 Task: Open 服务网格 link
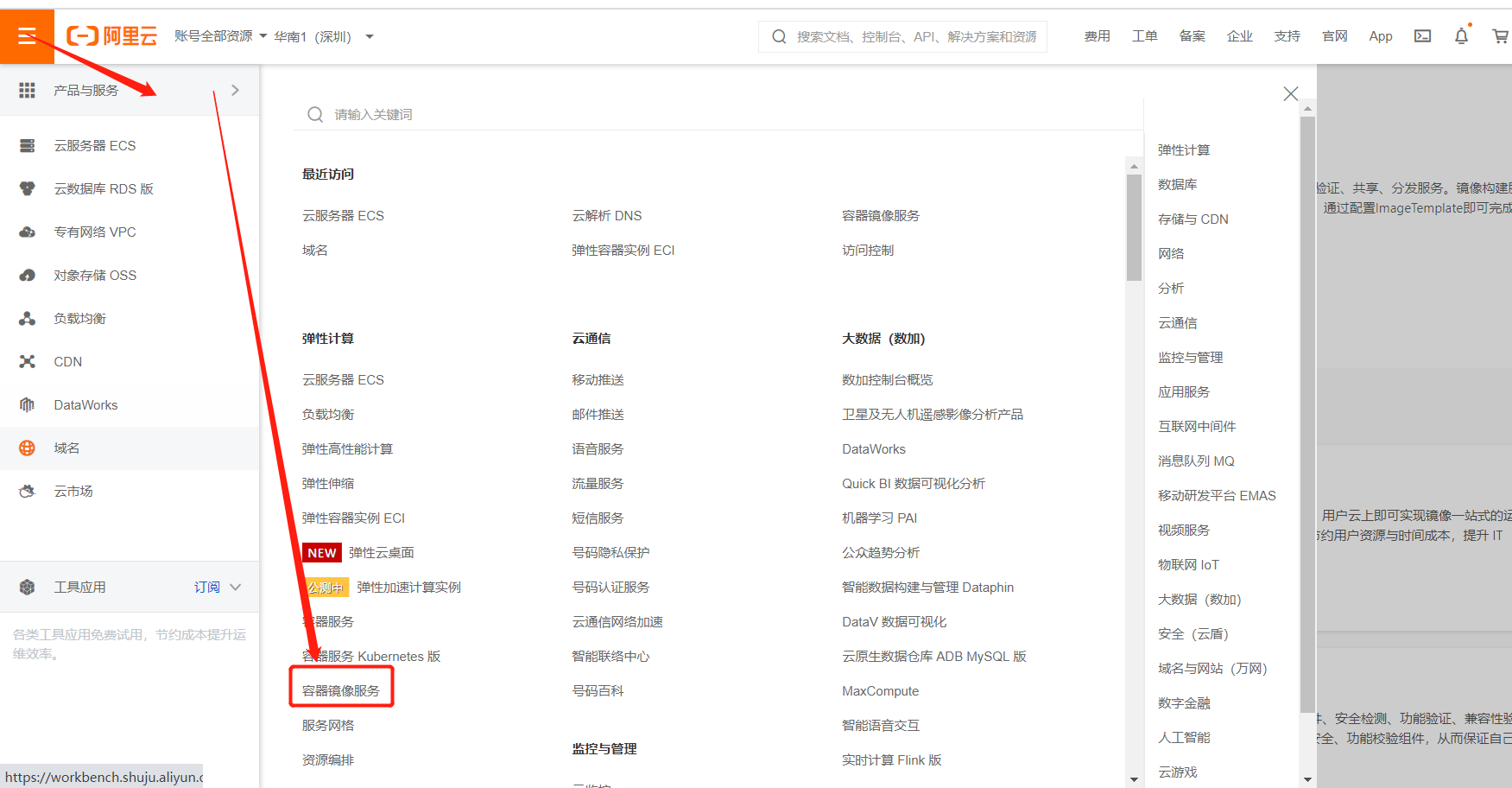pos(328,726)
